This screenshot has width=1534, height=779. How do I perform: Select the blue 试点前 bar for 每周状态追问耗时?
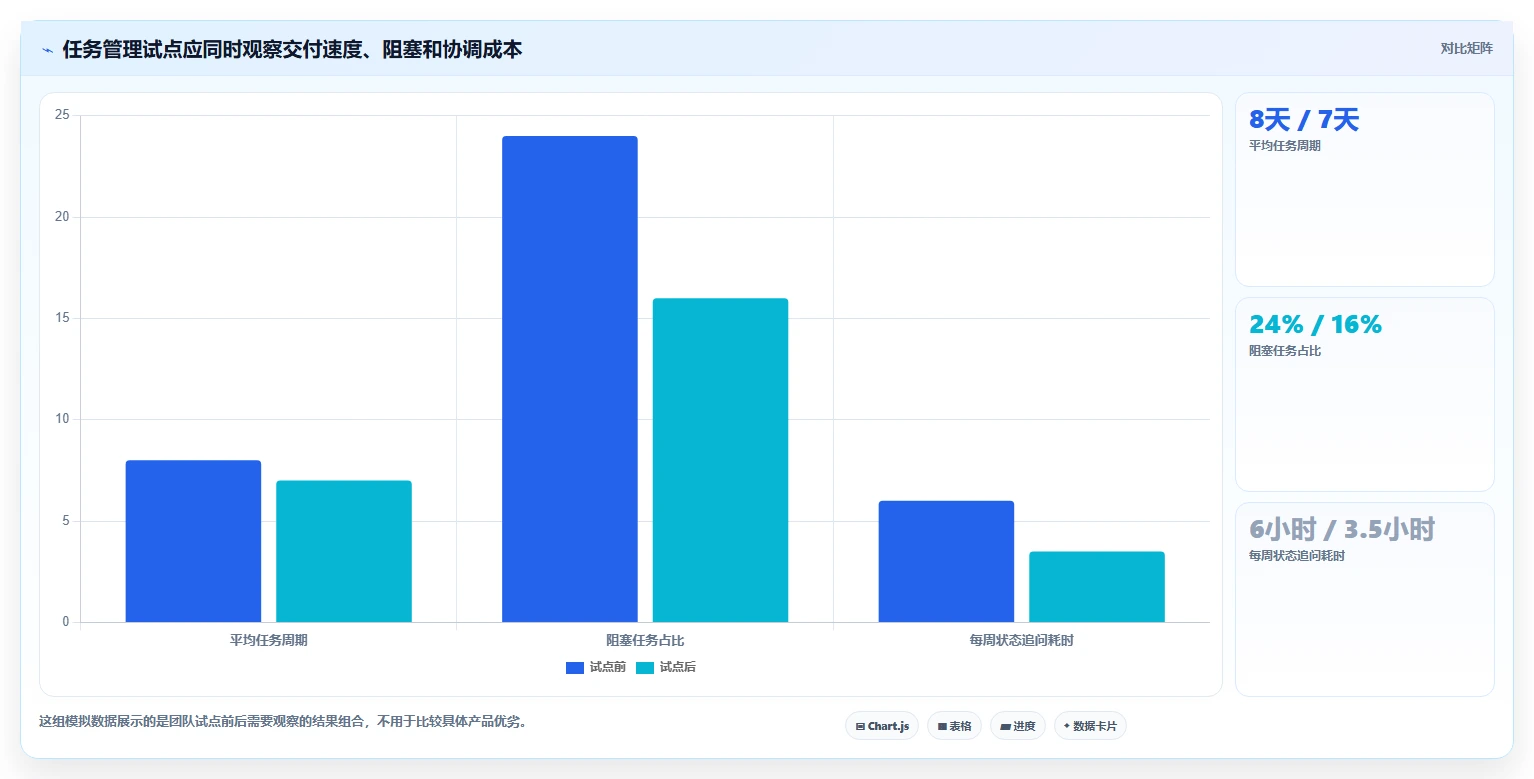click(x=946, y=561)
